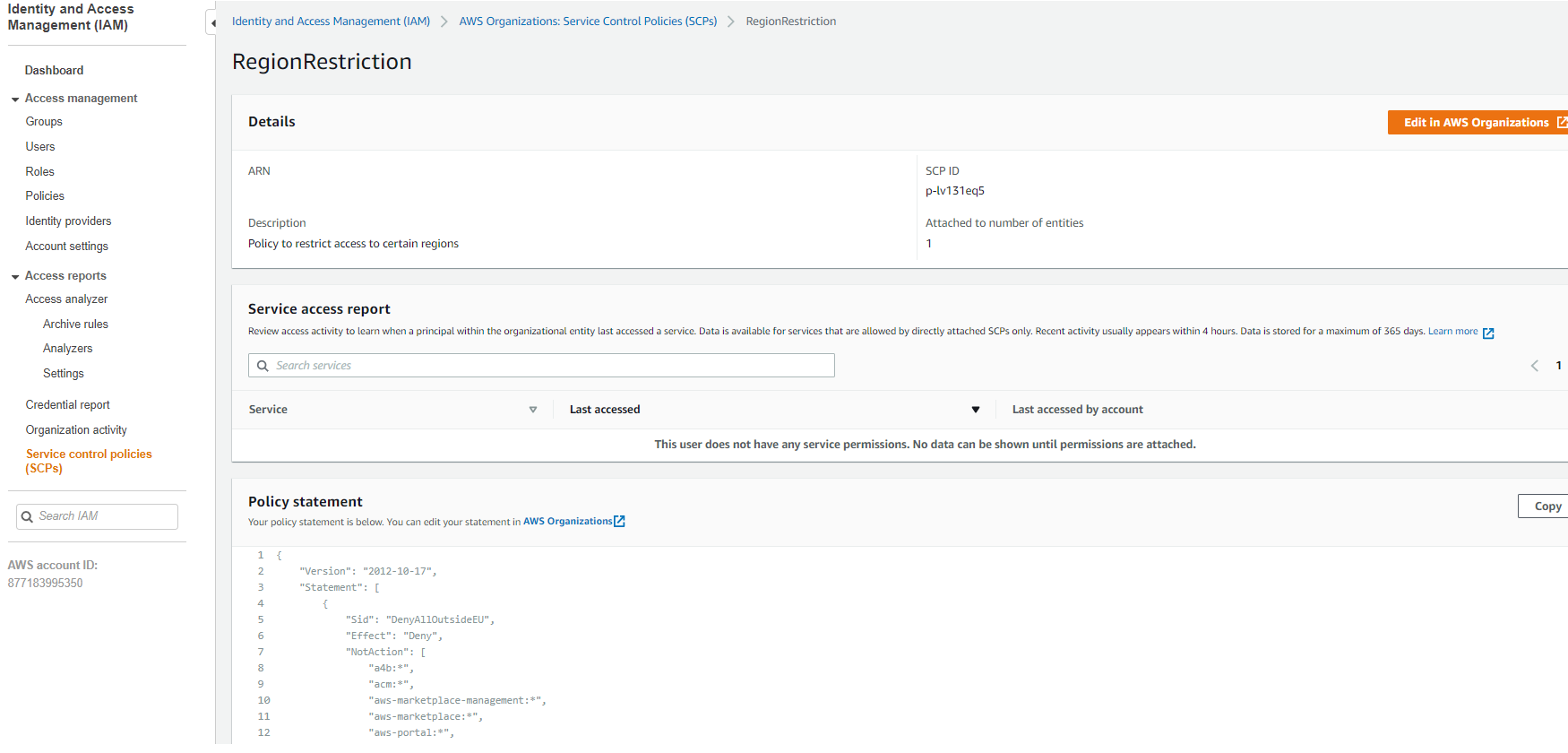Viewport: 1568px width, 753px height.
Task: Open the Credential report
Action: [68, 405]
